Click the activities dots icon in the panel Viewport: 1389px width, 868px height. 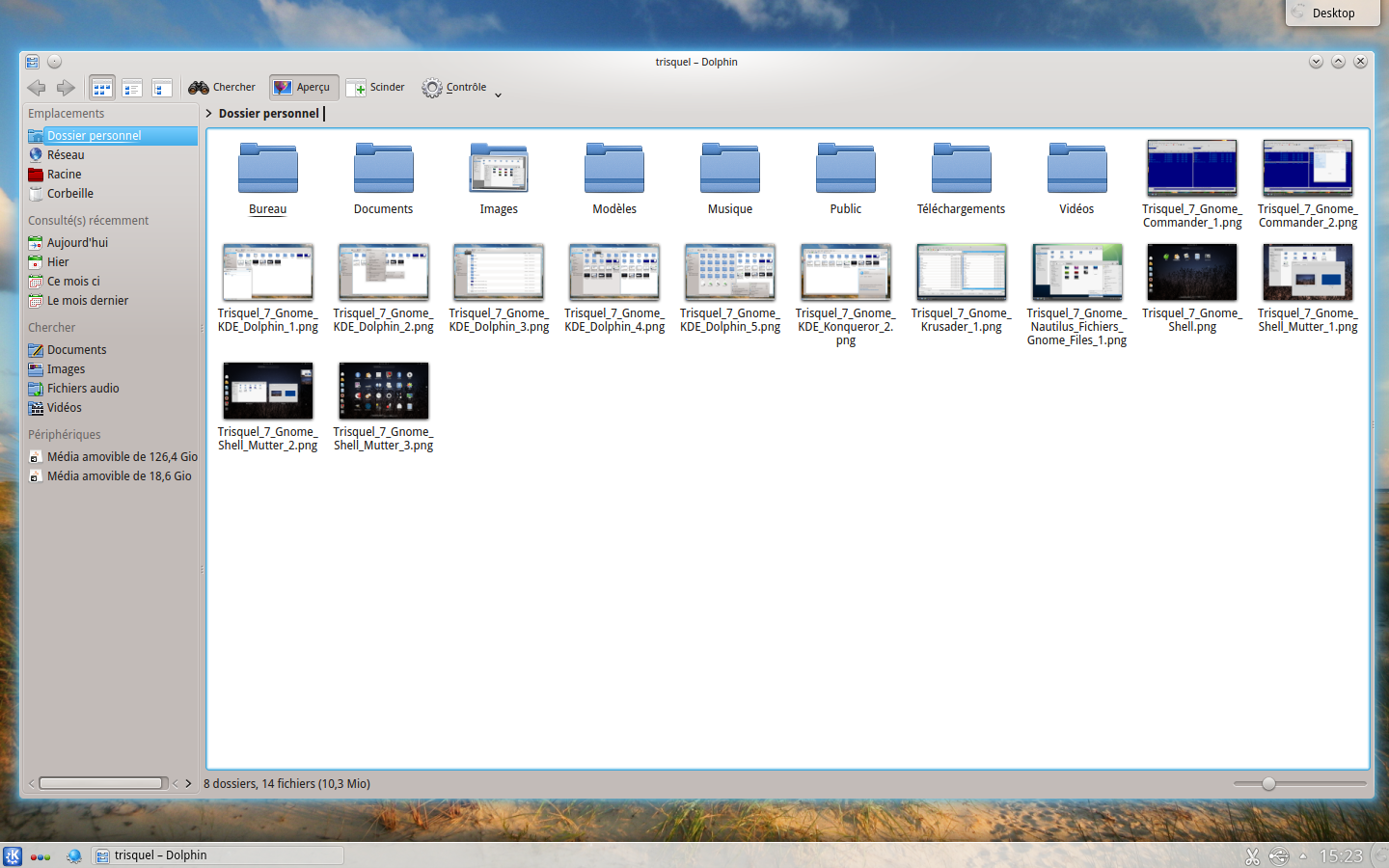tap(41, 856)
